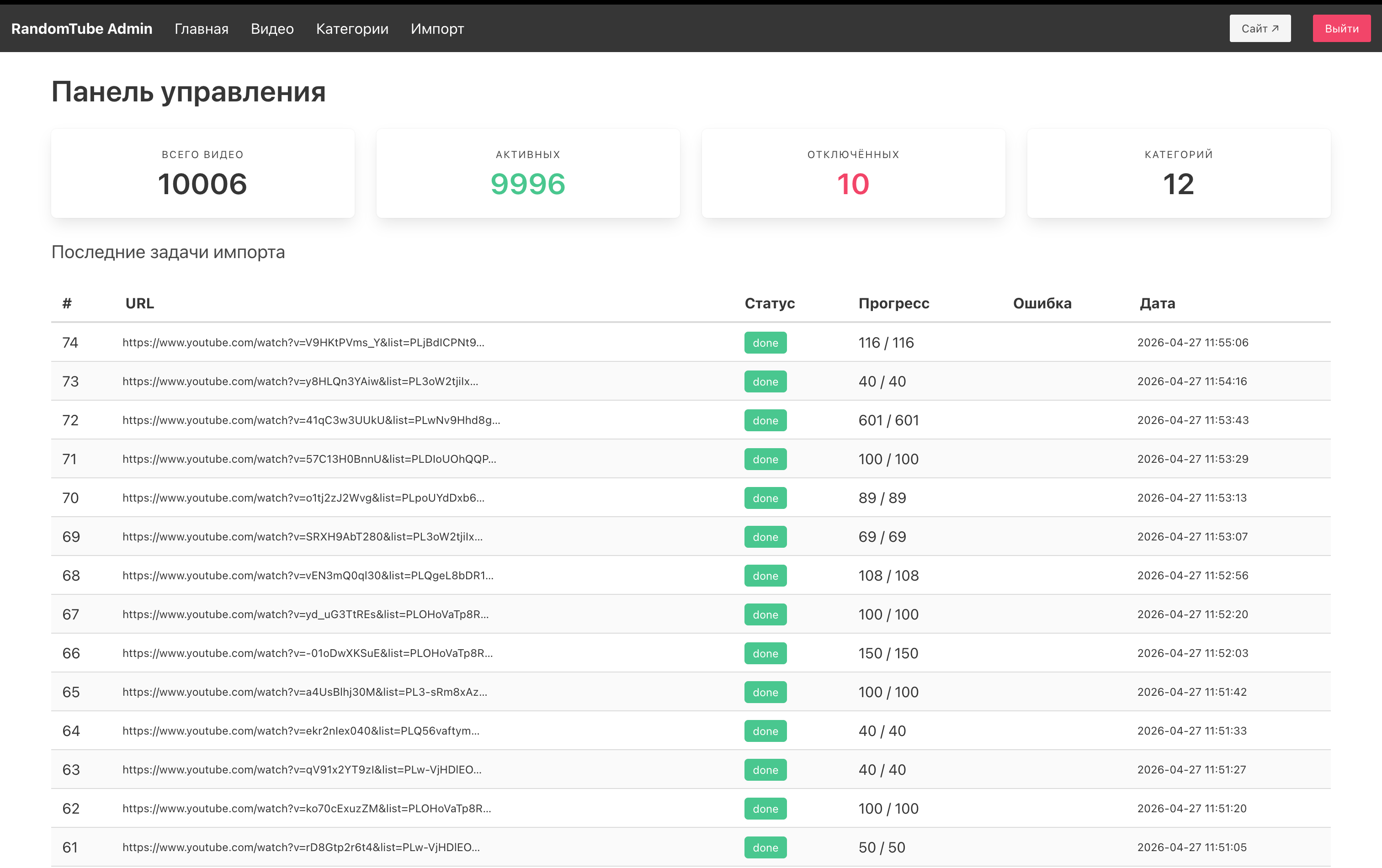Viewport: 1382px width, 868px height.
Task: Click the row number 74
Action: point(70,343)
